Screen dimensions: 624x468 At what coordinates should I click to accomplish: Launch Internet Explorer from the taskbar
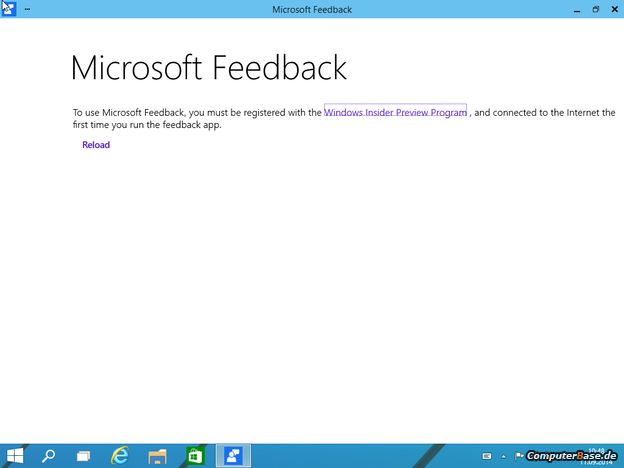(121, 456)
